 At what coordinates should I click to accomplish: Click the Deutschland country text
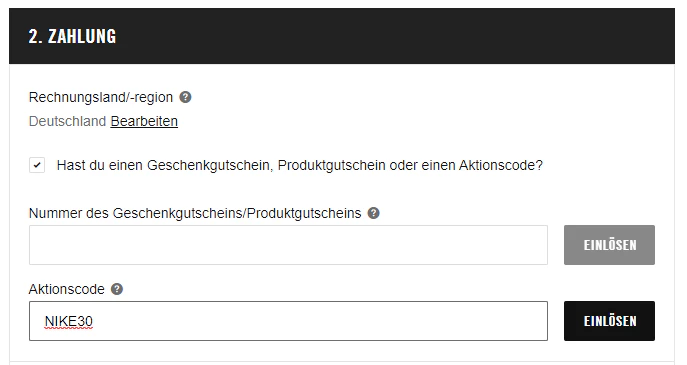[67, 121]
